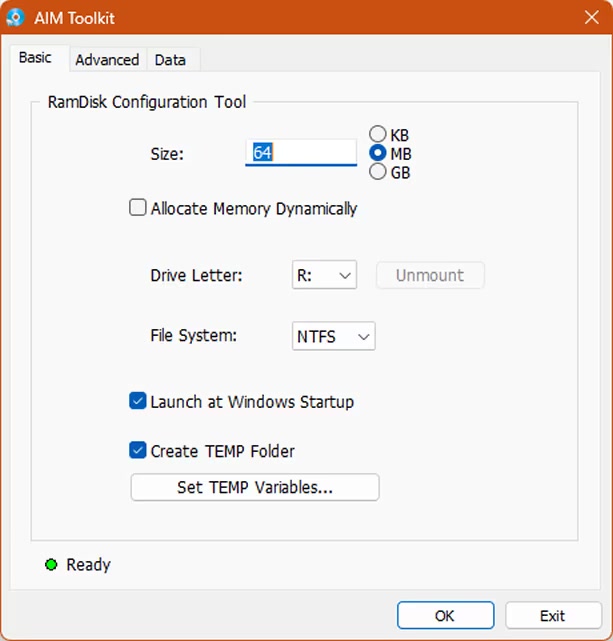
Task: Expand the Drive Letter dropdown
Action: click(324, 275)
